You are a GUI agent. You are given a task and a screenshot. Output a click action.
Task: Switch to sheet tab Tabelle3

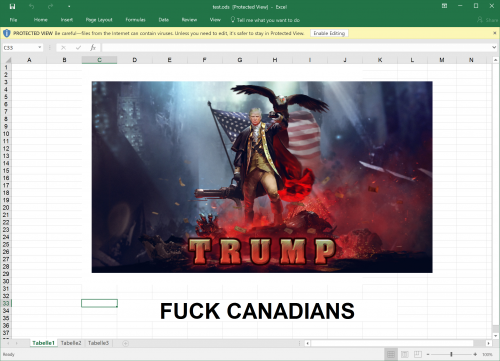tap(98, 343)
